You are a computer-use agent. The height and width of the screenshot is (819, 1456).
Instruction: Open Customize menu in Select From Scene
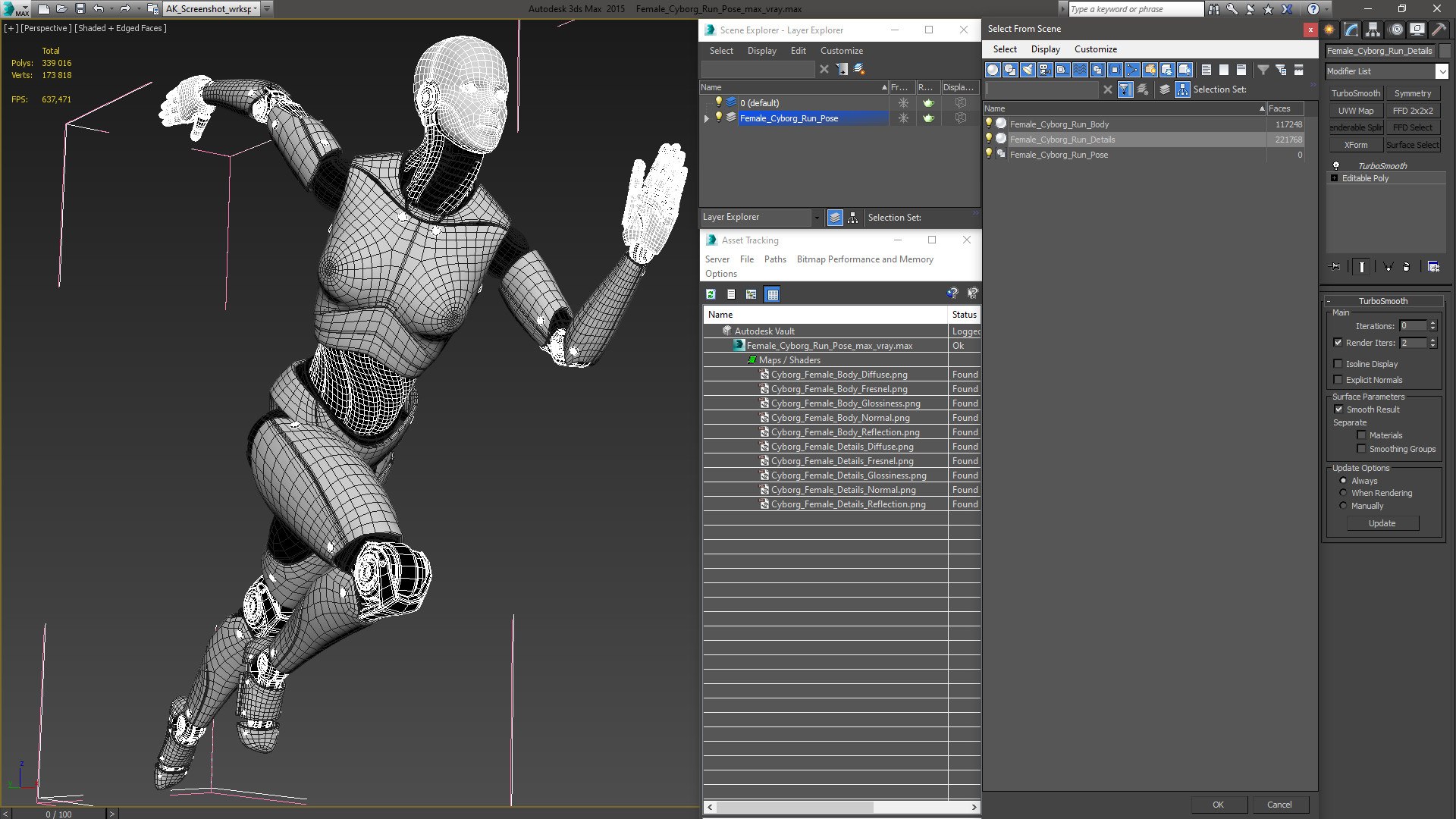(1095, 49)
